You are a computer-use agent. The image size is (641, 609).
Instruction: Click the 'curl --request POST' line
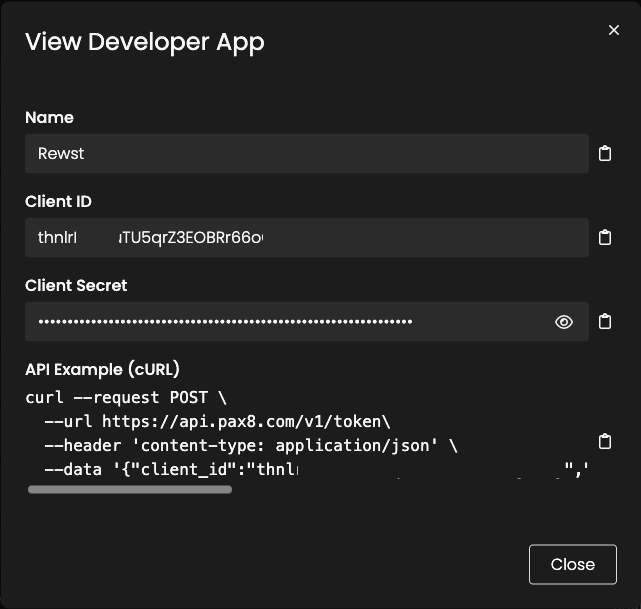(x=126, y=397)
